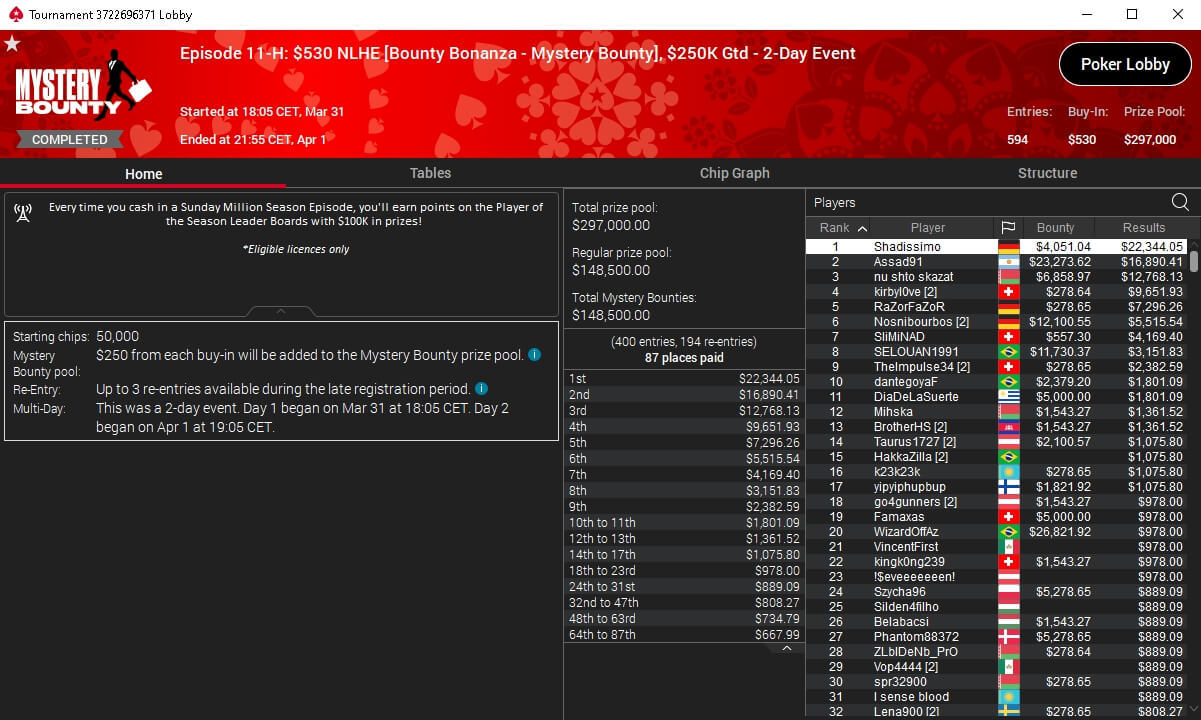Screen dimensions: 1201x720
Task: Open the Chip Graph tab
Action: coord(734,173)
